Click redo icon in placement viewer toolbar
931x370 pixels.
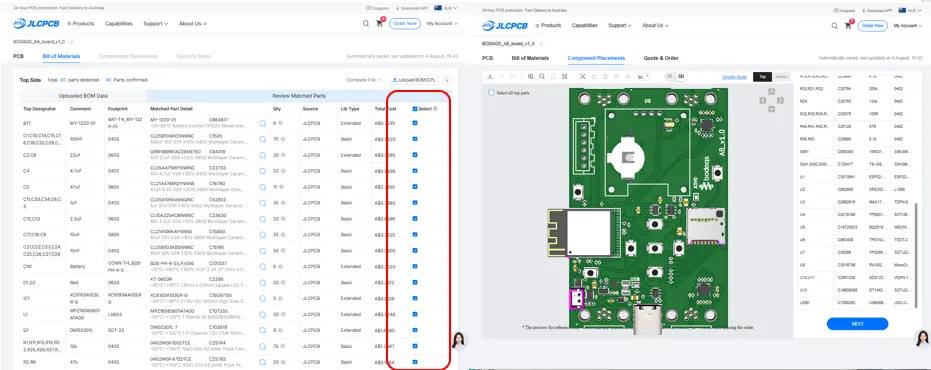pyautogui.click(x=512, y=77)
